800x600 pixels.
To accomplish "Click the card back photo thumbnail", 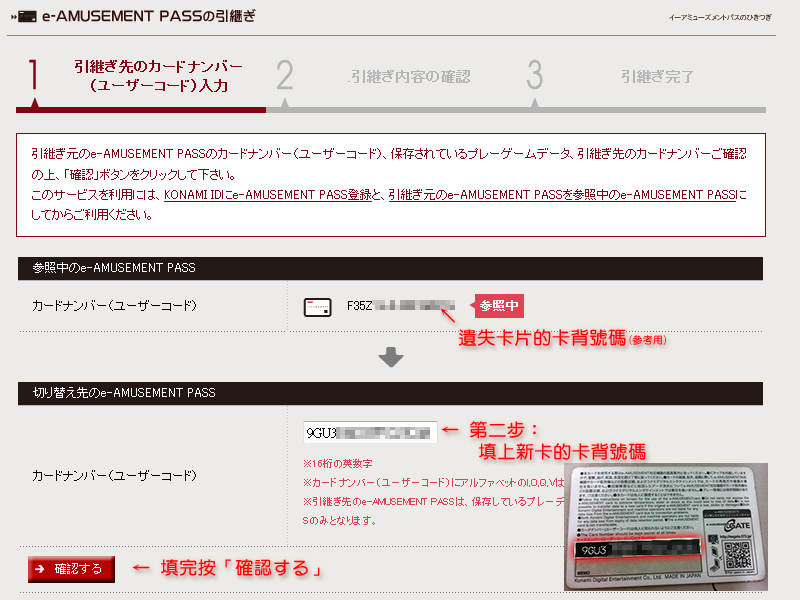I will 666,527.
